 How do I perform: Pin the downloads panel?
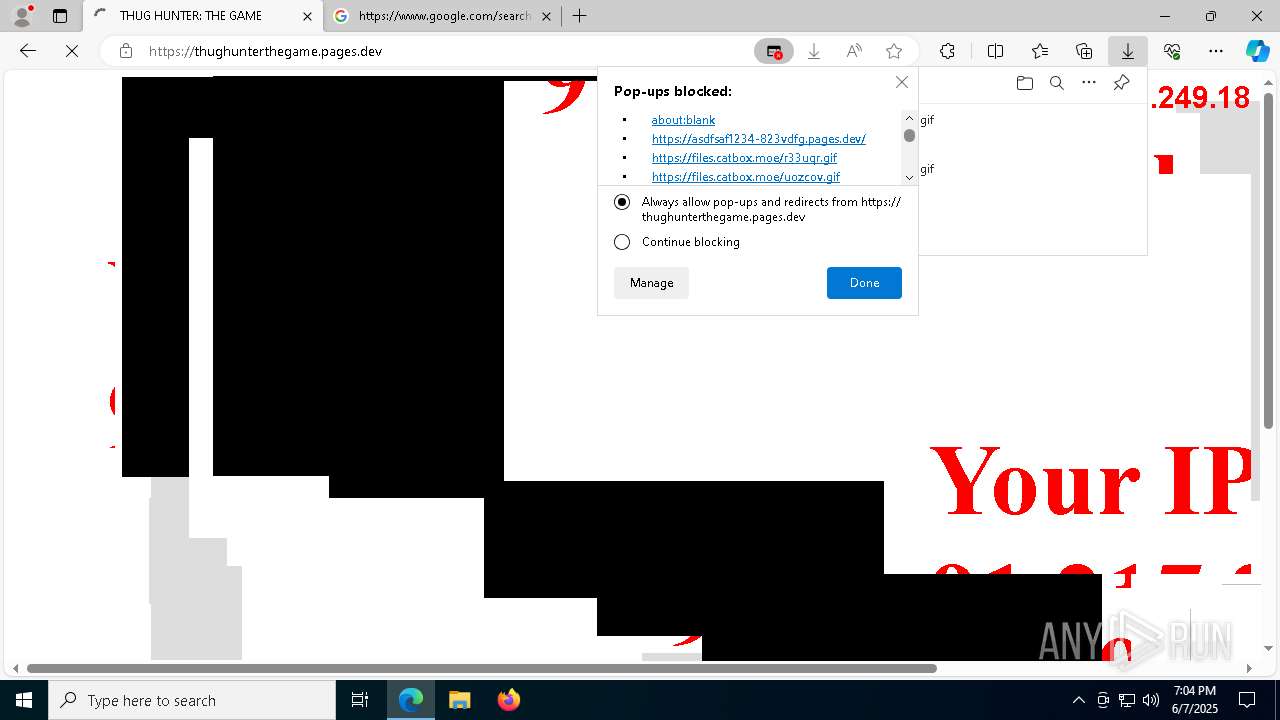point(1121,83)
